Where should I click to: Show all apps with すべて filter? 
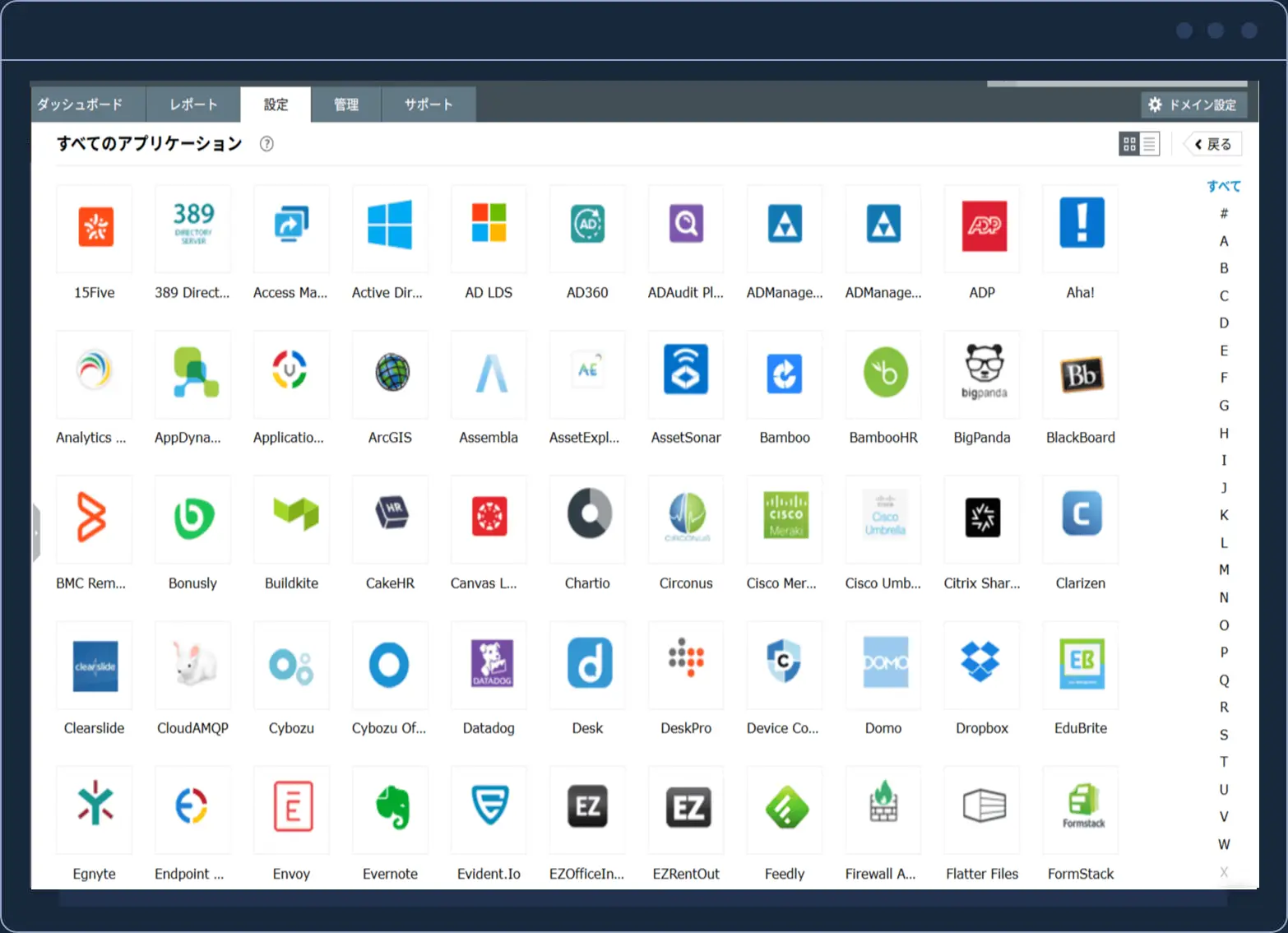coord(1224,186)
